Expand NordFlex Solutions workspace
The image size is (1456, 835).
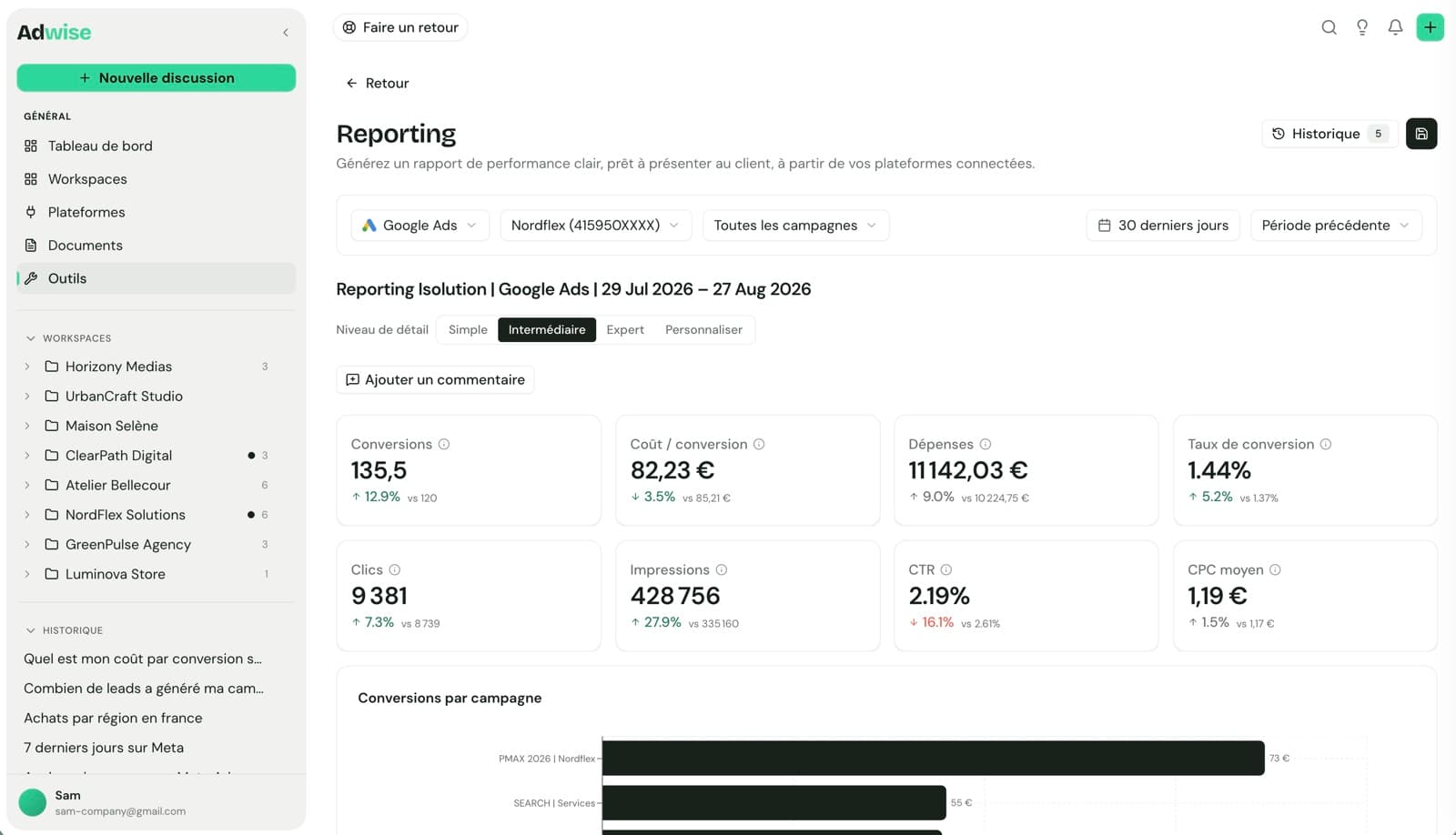27,515
